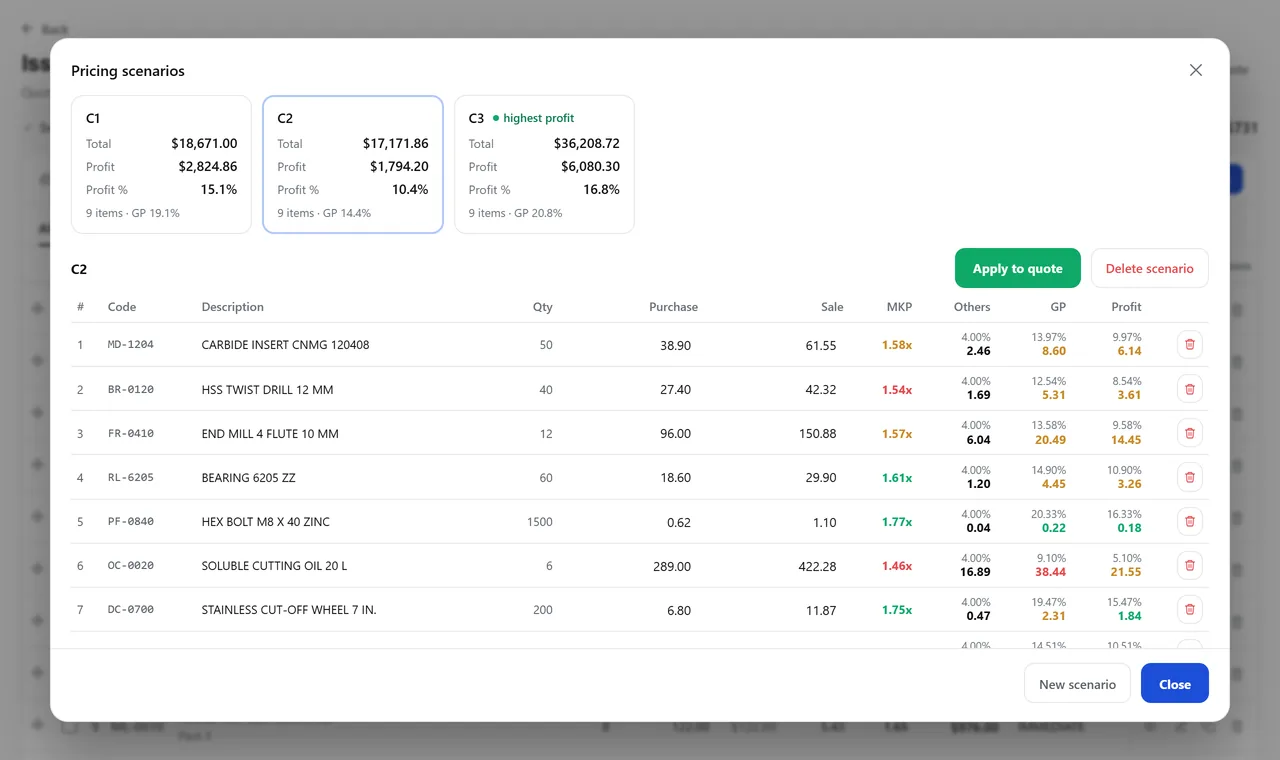This screenshot has height=760, width=1280.
Task: Click code RL-6205
Action: click(131, 477)
